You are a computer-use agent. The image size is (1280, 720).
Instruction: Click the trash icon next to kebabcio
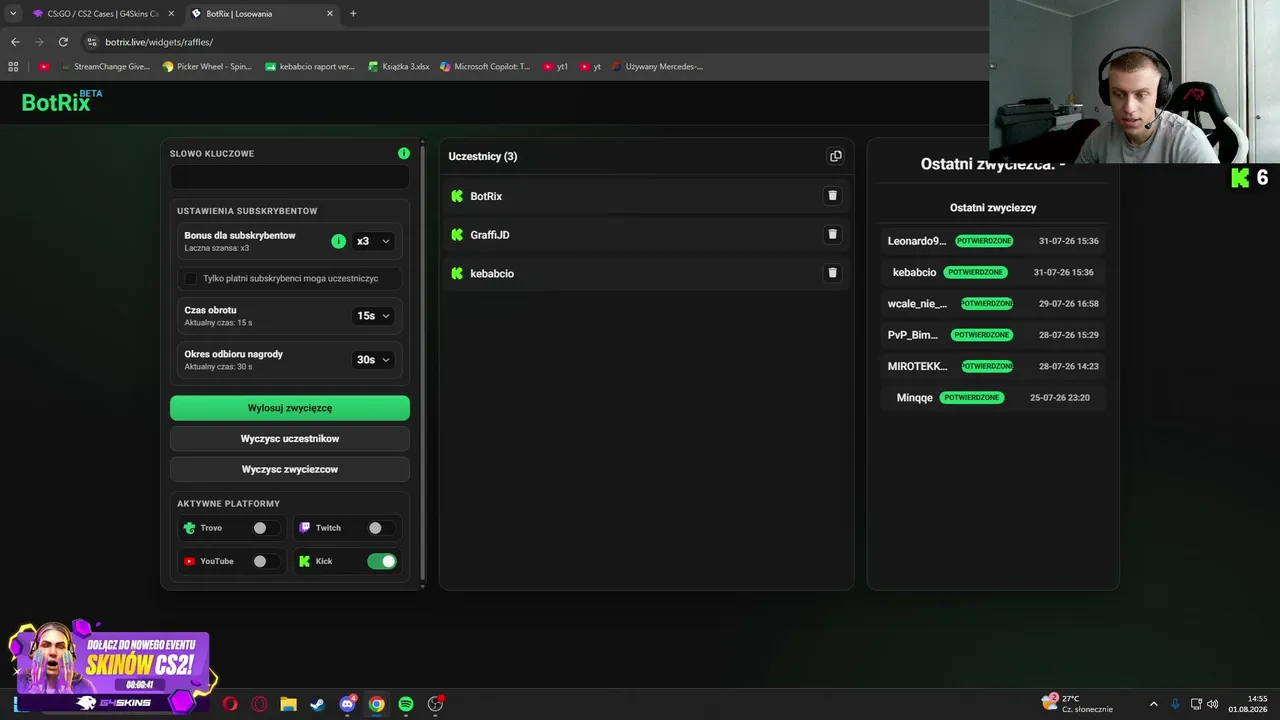(x=832, y=273)
